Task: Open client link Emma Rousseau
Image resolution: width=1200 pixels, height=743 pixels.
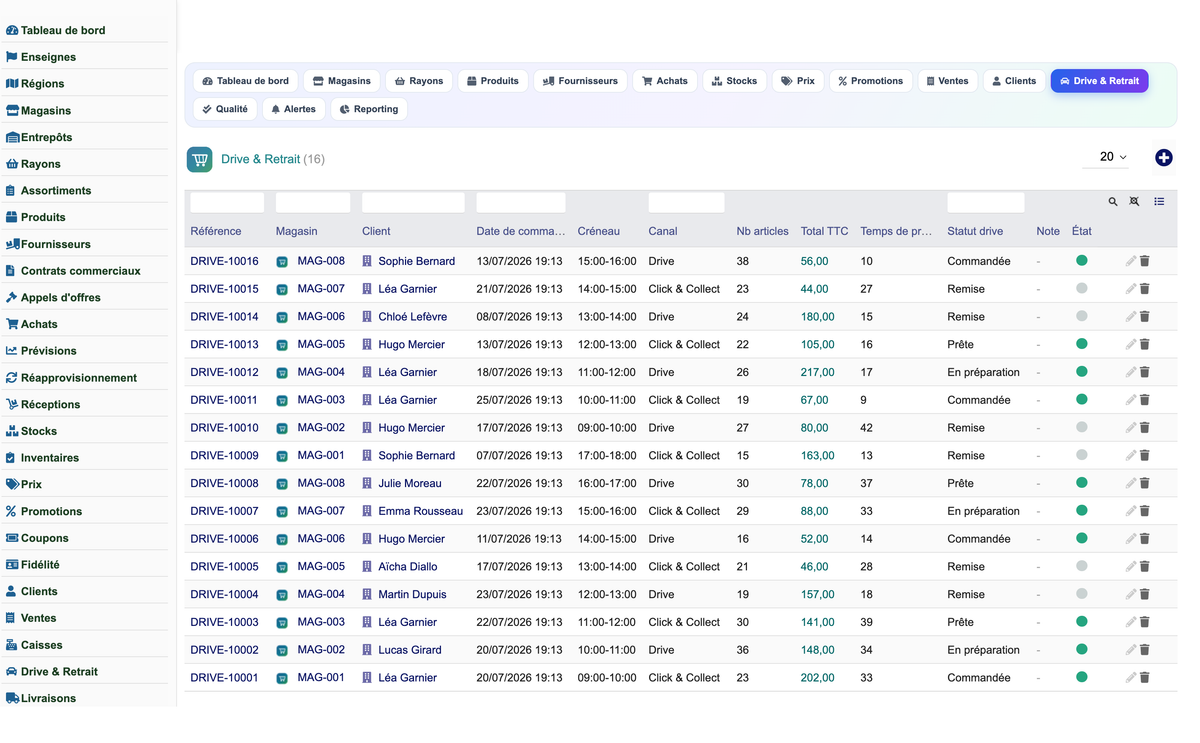Action: click(x=420, y=511)
